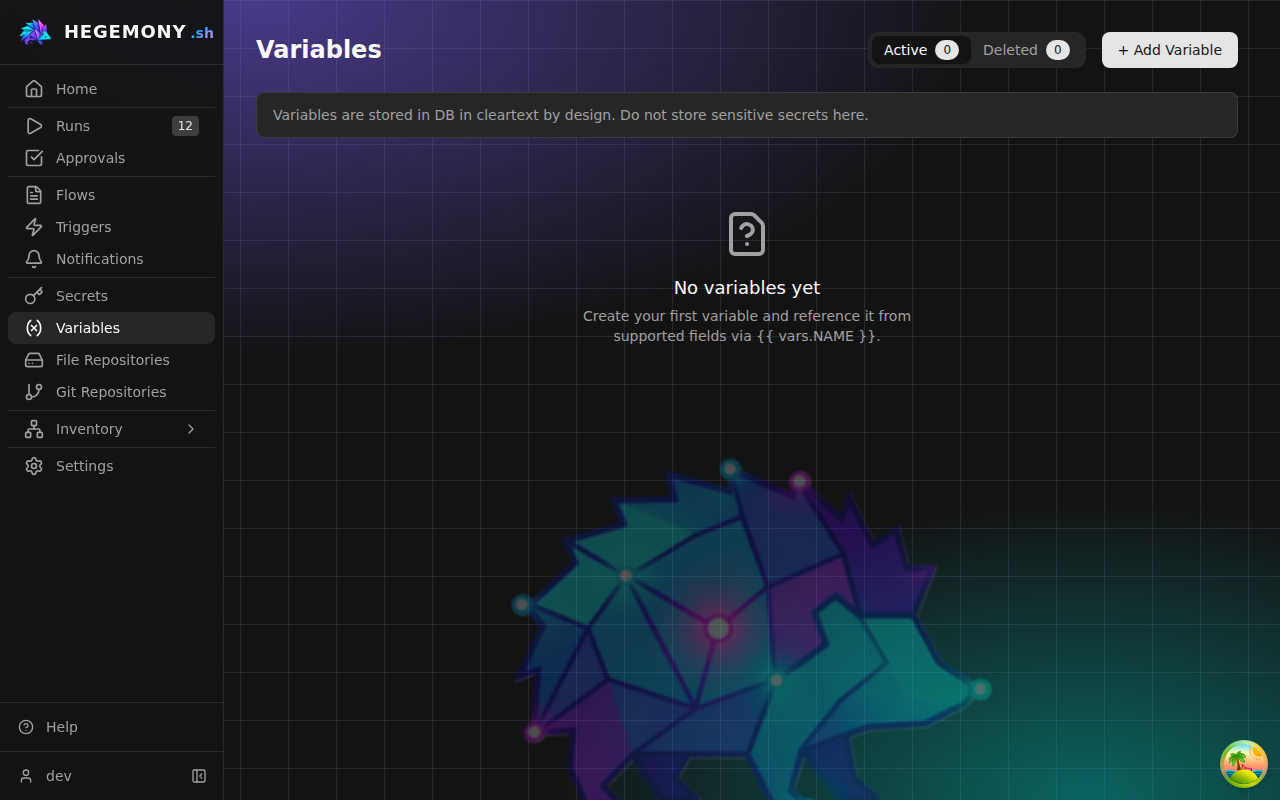Screen dimensions: 1280x800
Task: Click the HEGEMONY.sh brand text
Action: 139,32
